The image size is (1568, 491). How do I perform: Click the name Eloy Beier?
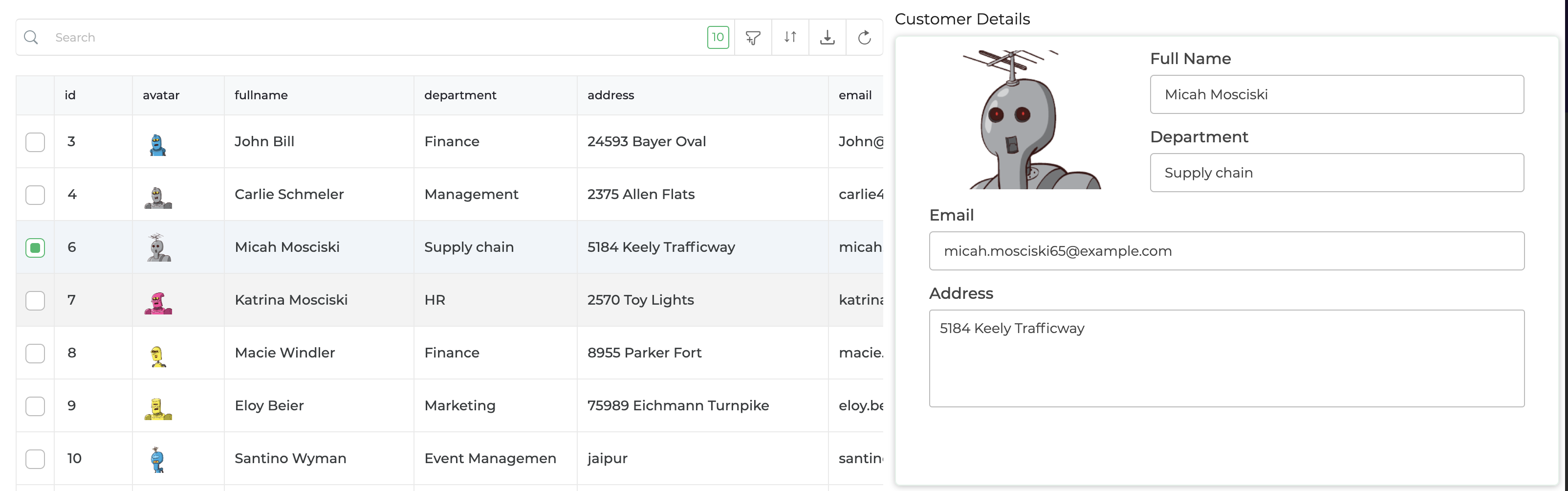[269, 406]
